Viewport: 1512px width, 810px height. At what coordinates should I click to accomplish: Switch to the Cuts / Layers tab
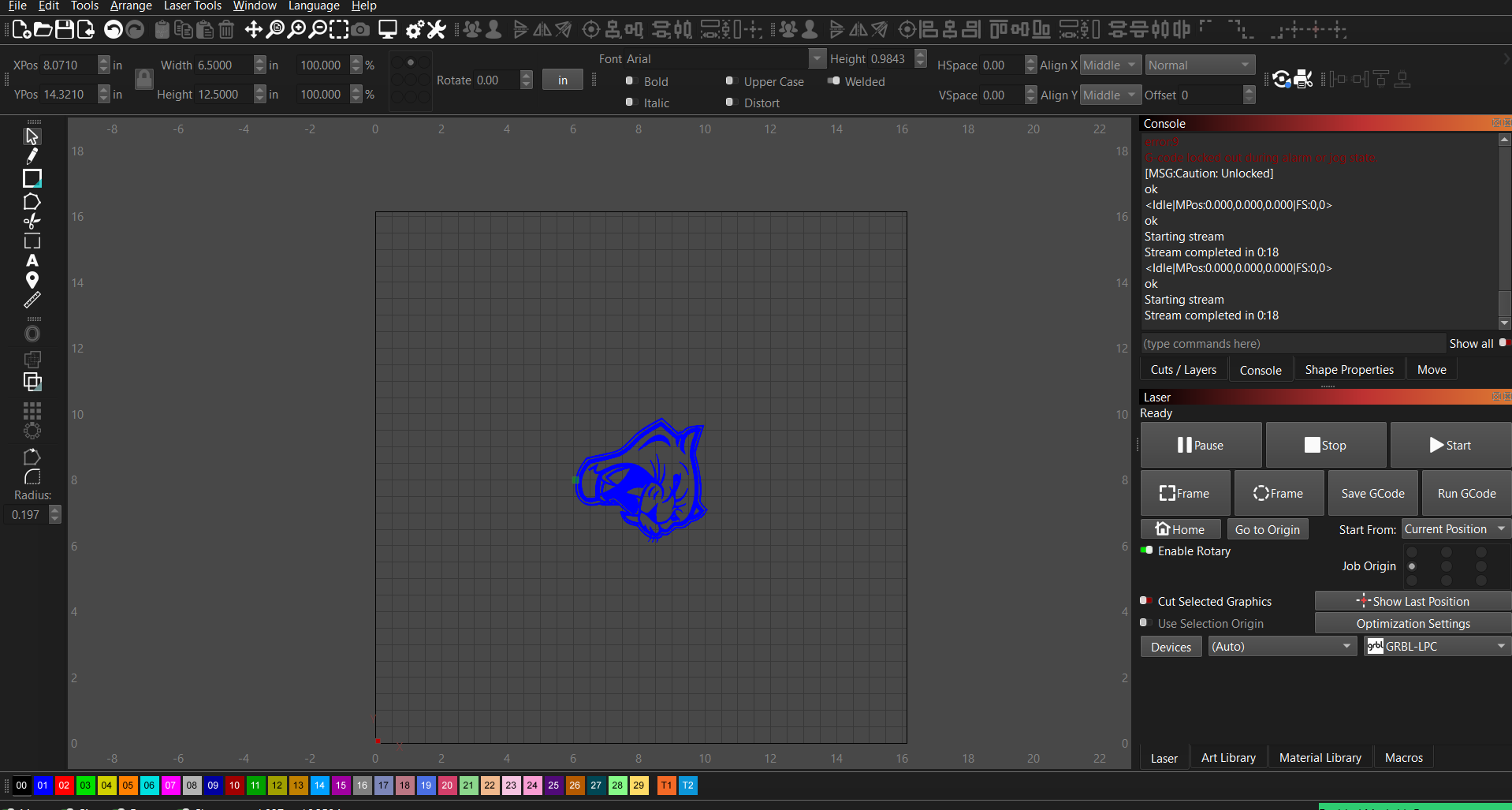(1182, 370)
